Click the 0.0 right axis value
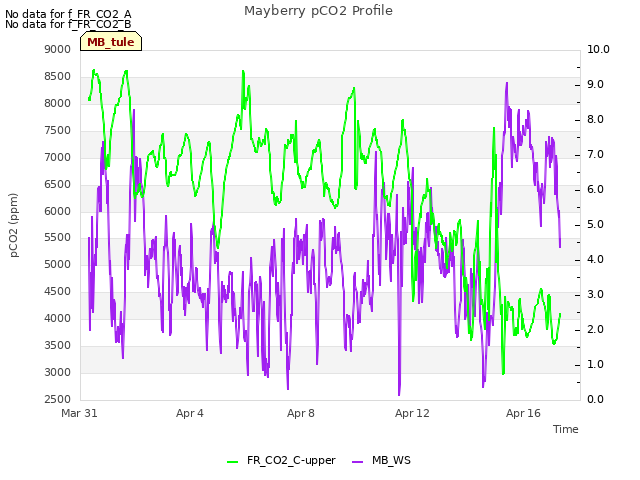The height and width of the screenshot is (480, 640). click(x=595, y=399)
